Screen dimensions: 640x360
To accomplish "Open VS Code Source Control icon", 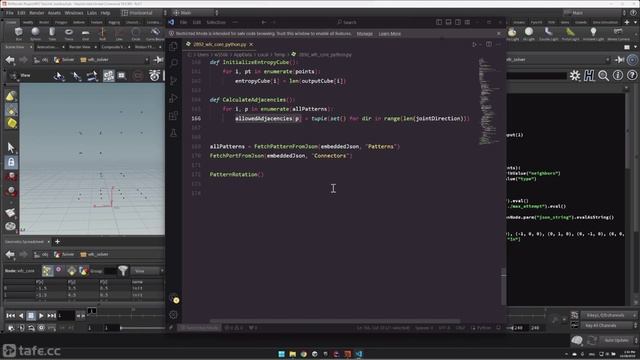I will tap(173, 80).
